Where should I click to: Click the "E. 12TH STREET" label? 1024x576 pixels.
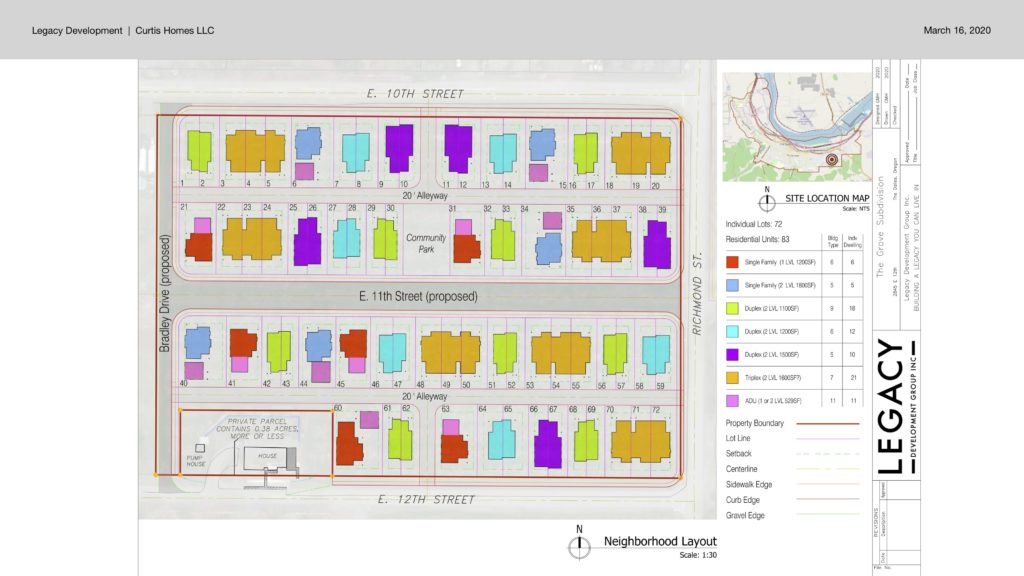coord(426,500)
